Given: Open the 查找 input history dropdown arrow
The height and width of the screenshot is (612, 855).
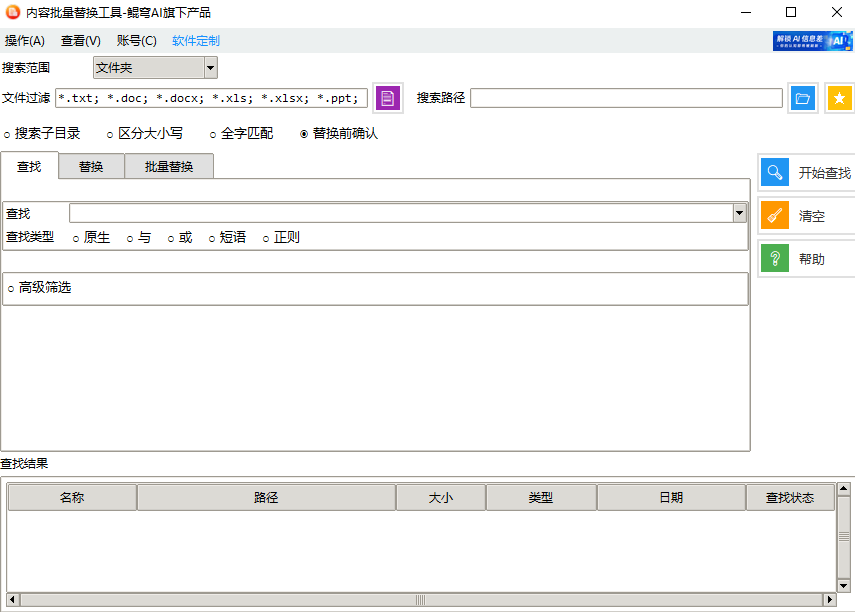Looking at the screenshot, I should [x=740, y=213].
